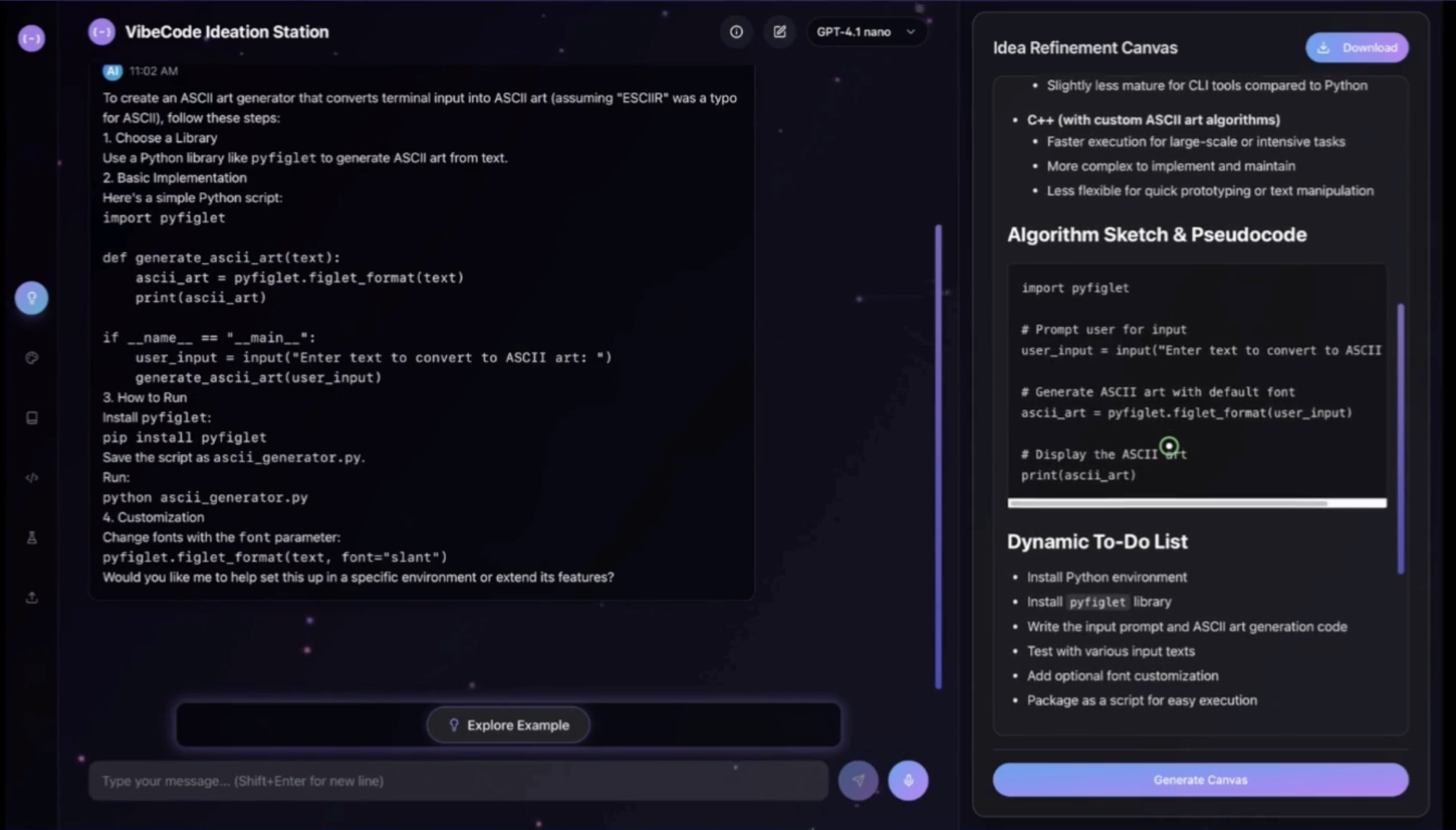This screenshot has height=830, width=1456.
Task: Click the microphone voice input button
Action: click(908, 780)
